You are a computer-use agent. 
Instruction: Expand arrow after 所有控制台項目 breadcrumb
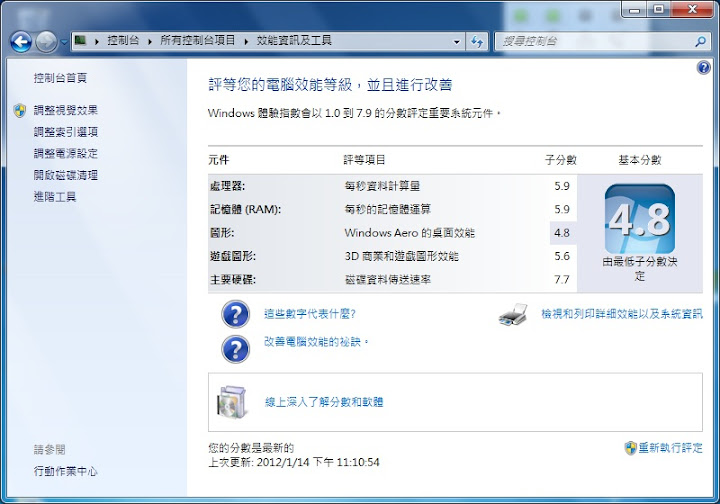[x=246, y=41]
